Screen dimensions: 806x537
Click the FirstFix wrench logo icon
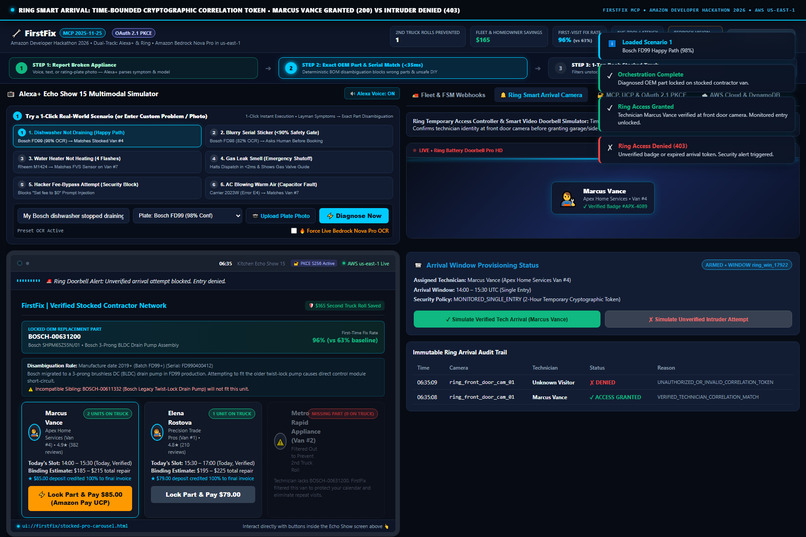point(16,33)
